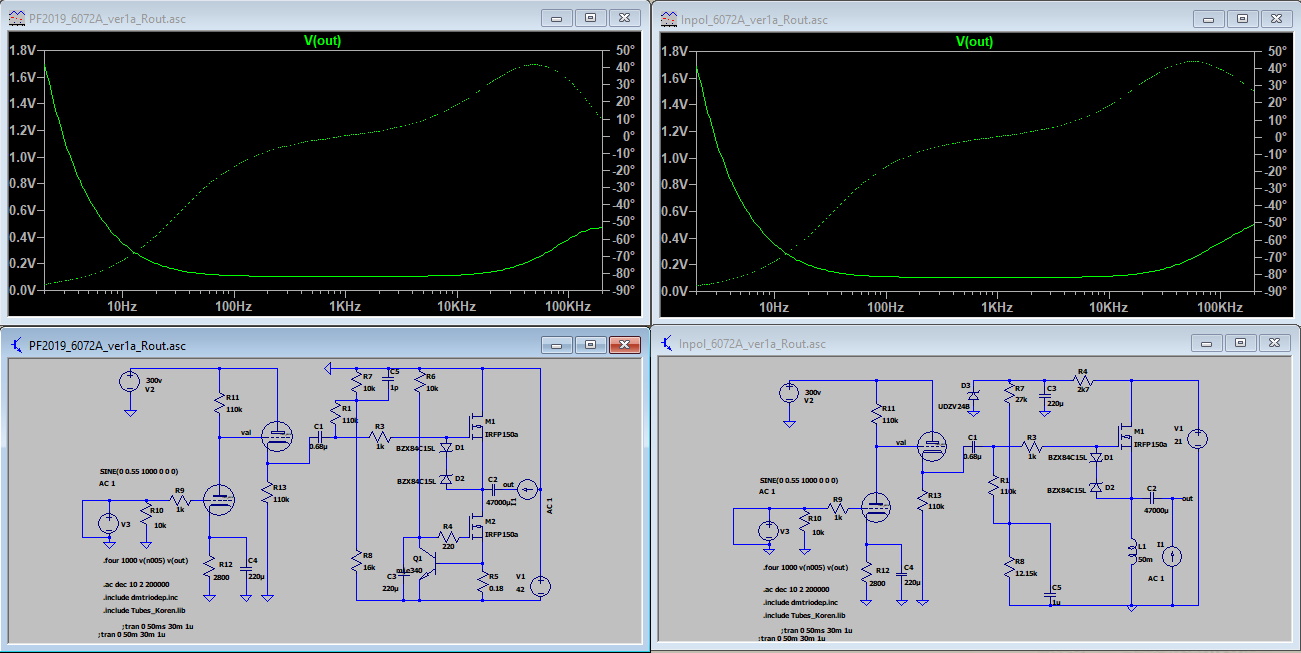Select R12 2800 resistor in PF2019 schematic

point(210,567)
